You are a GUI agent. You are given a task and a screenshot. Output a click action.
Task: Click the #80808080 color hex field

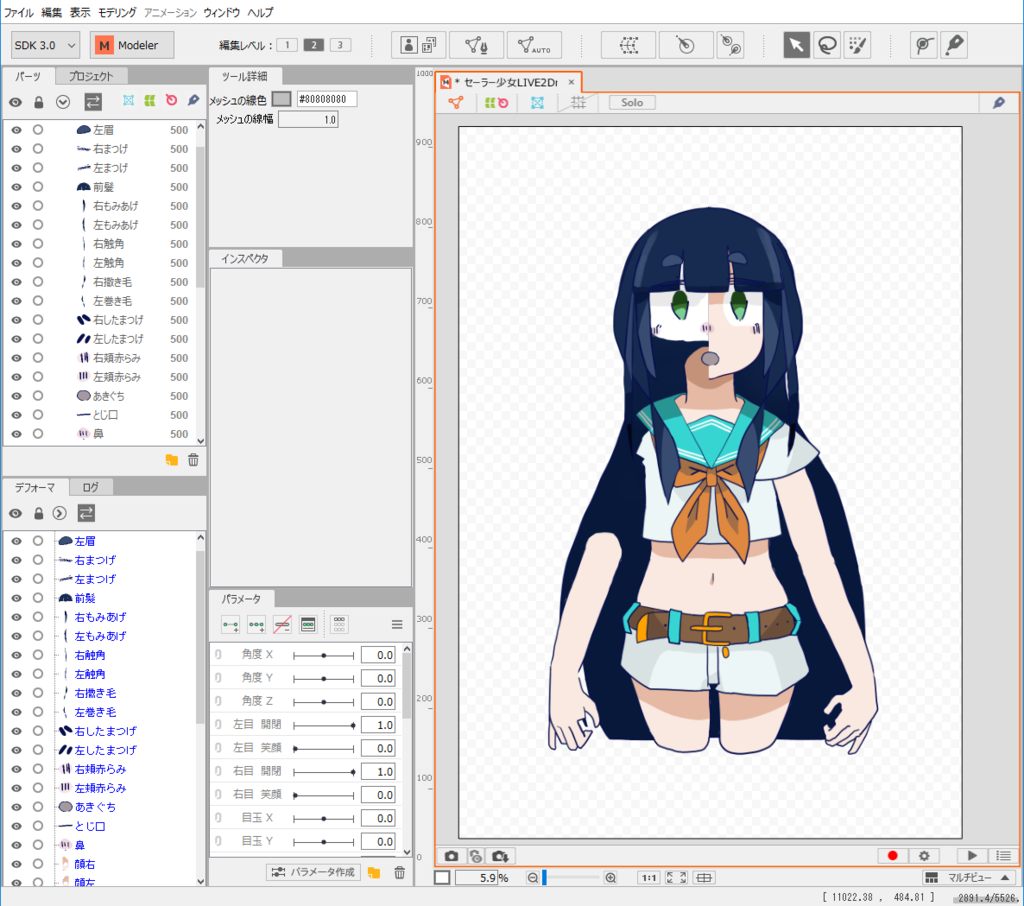(x=327, y=99)
